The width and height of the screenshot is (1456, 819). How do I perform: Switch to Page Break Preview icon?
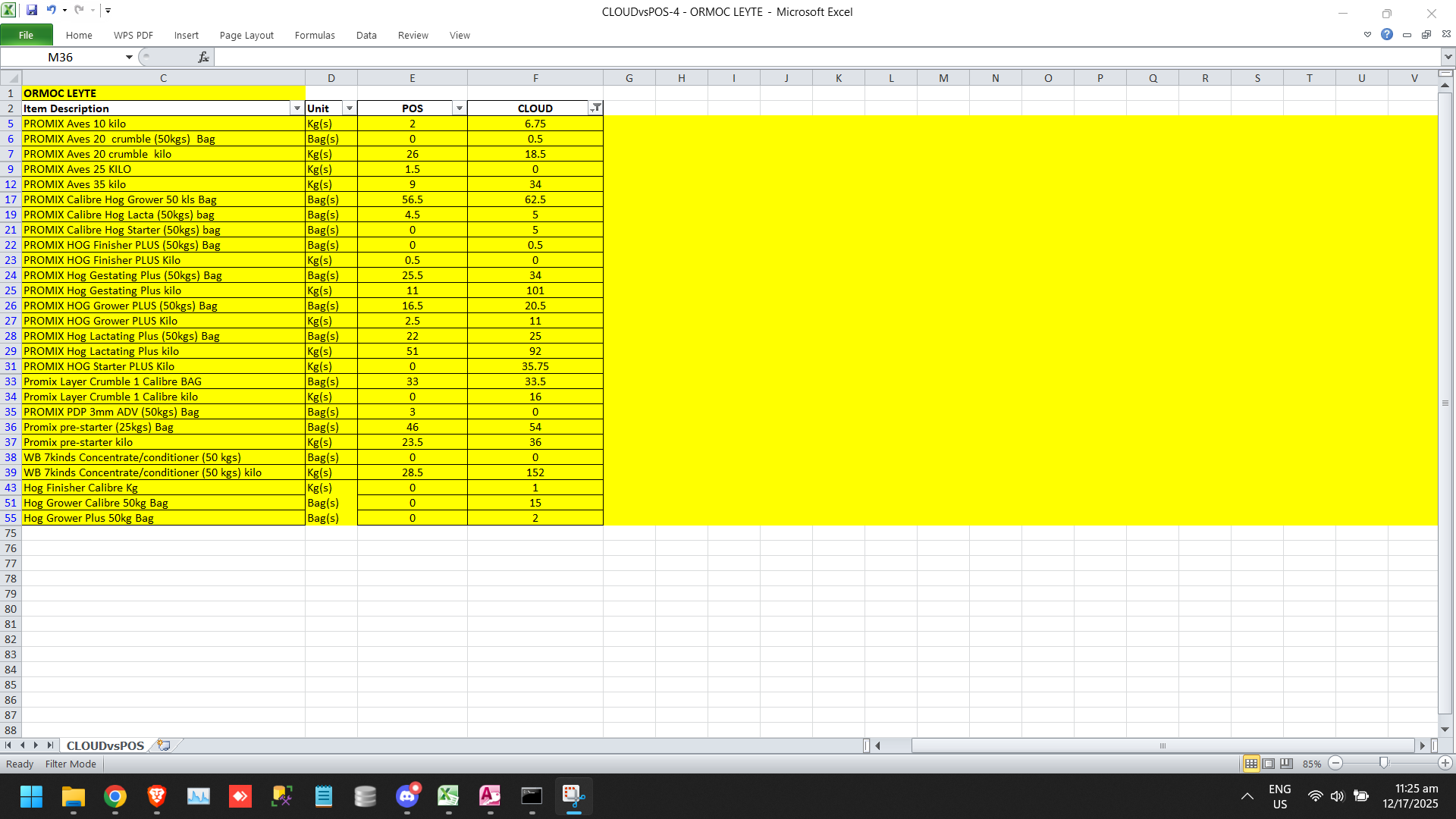click(x=1286, y=764)
